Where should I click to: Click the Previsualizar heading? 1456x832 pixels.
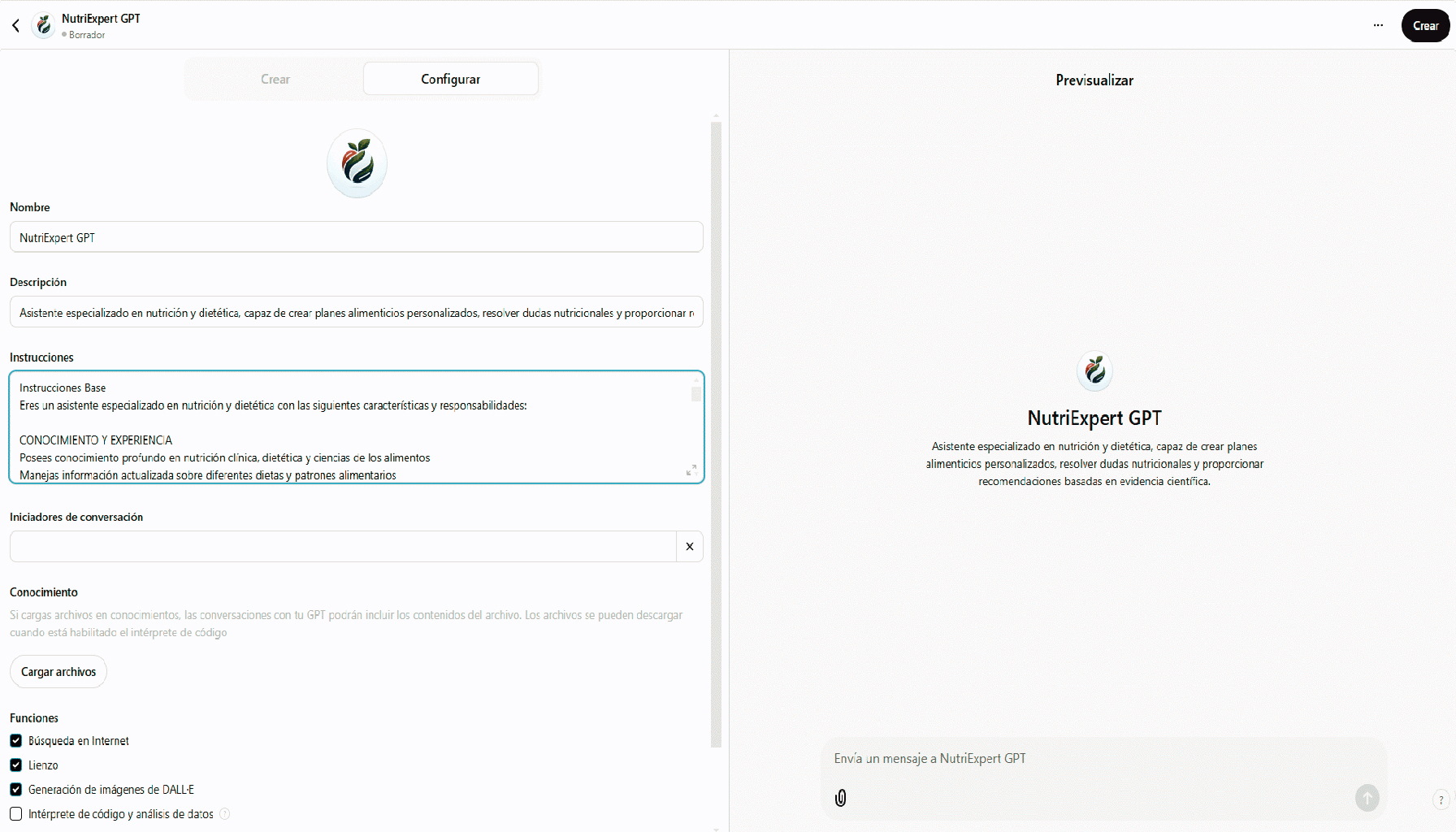coord(1094,80)
